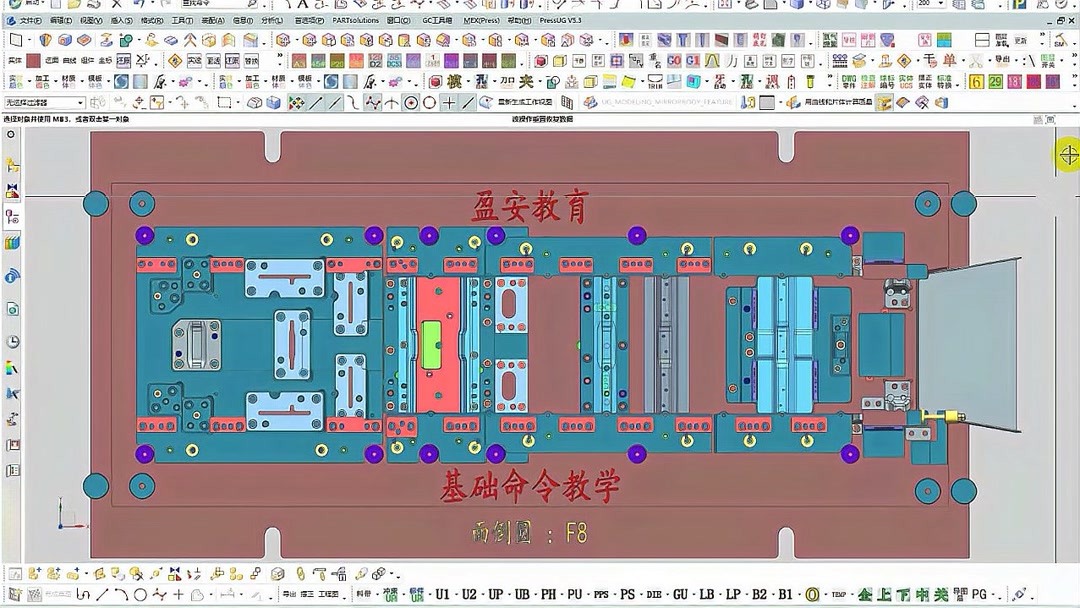Click the TRIM icon in the PressUG toolbar

coord(656,80)
